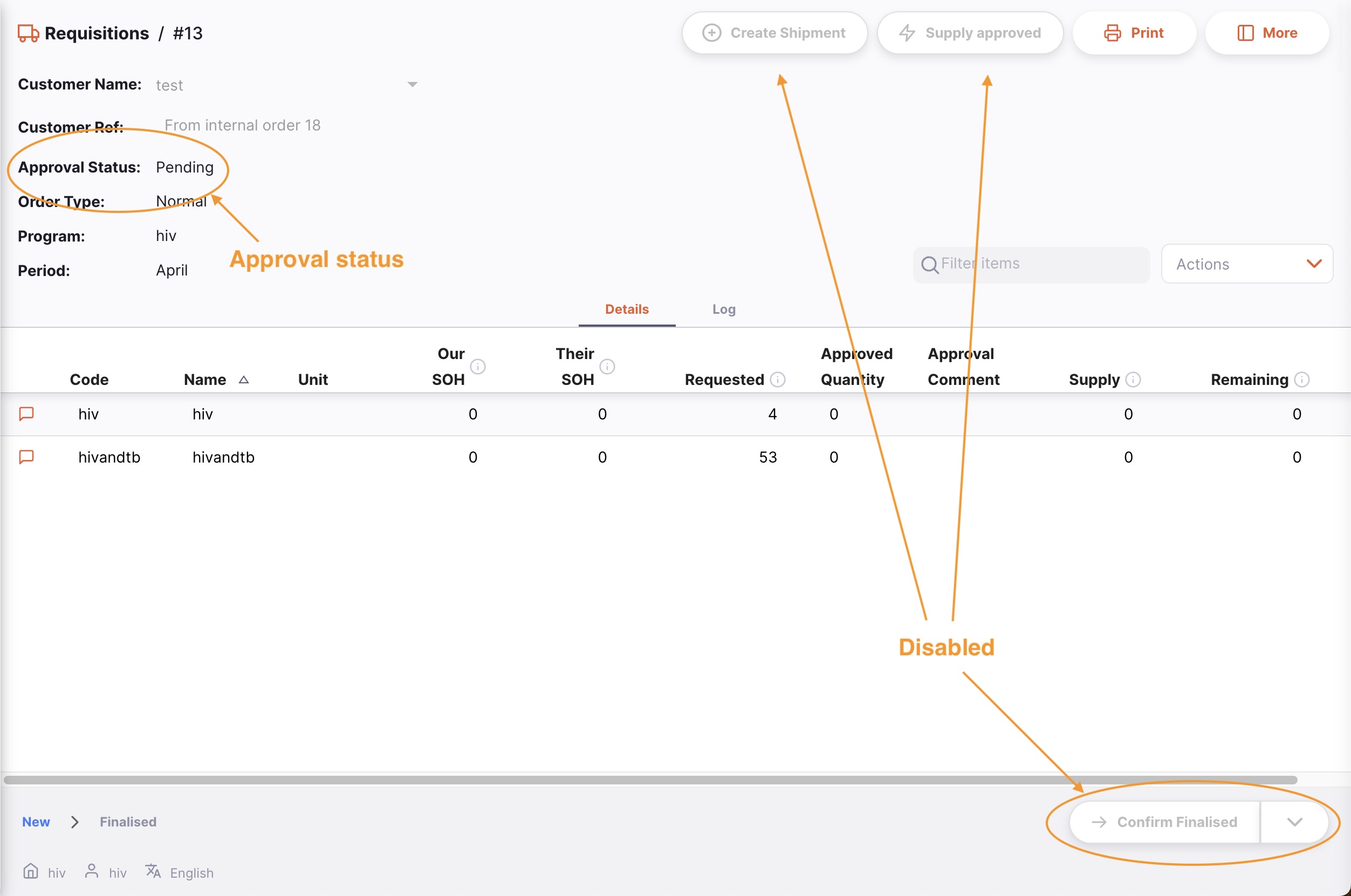Click the Their SOH info icon
Image resolution: width=1351 pixels, height=896 pixels.
(x=607, y=366)
